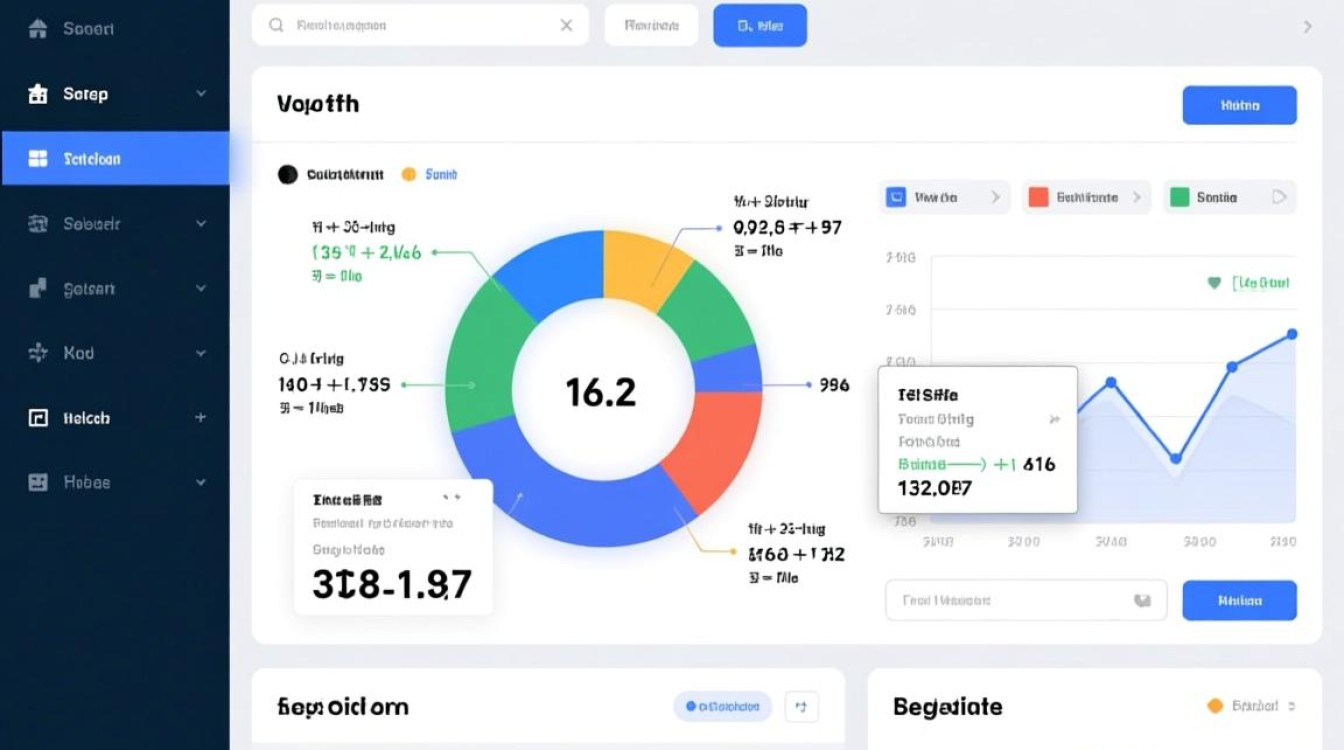The image size is (1344, 750).
Task: Click the grid icon of highlighted sidebar item
Action: coord(38,159)
